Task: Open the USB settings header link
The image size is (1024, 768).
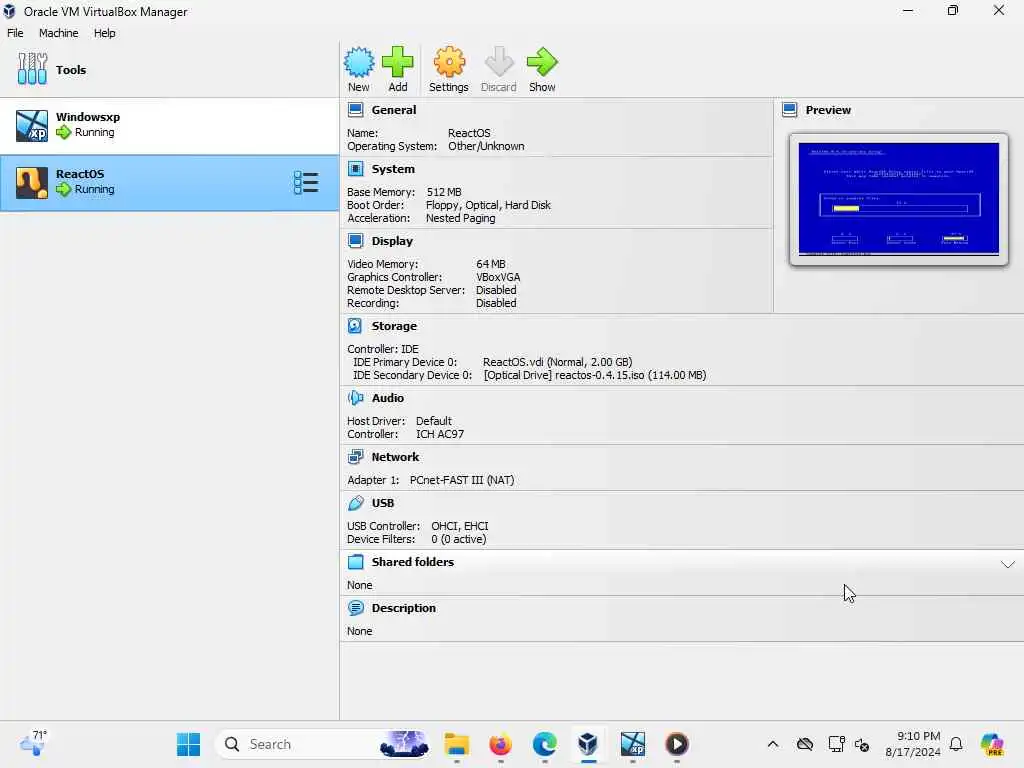Action: 383,503
